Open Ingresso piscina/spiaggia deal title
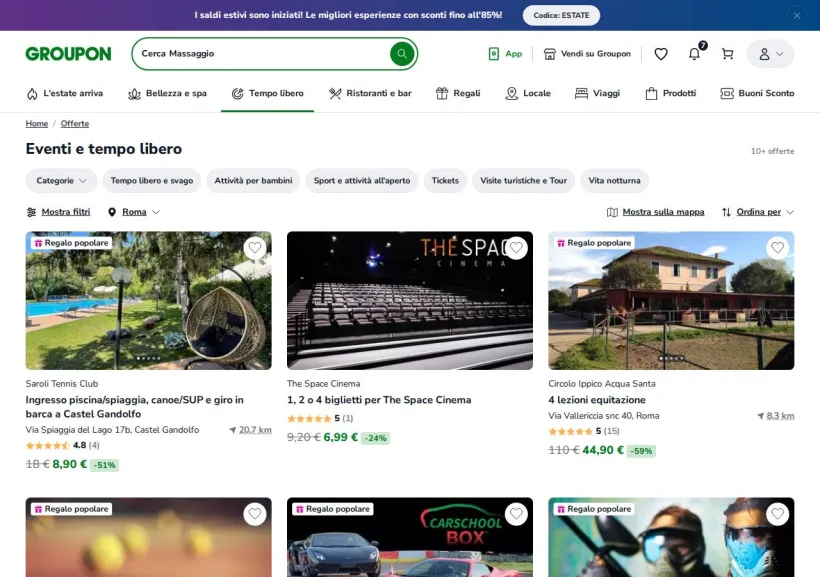This screenshot has width=820, height=577. [x=134, y=407]
